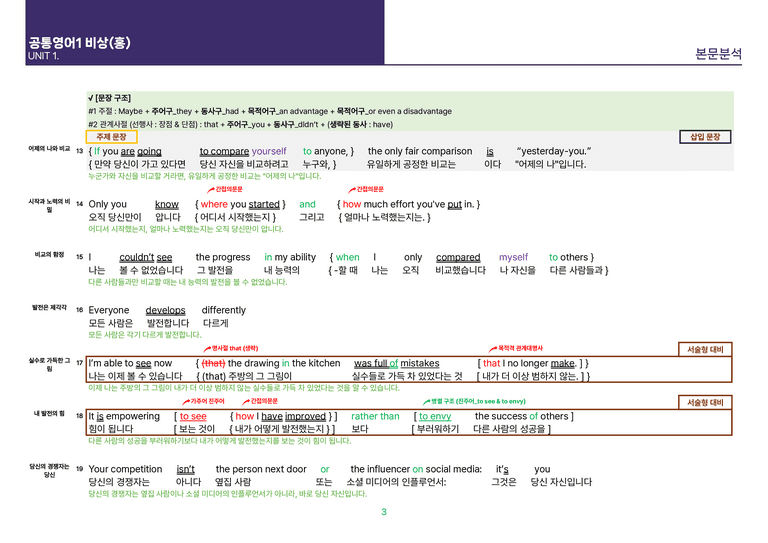Click the page number 3 at the bottom
768x543 pixels.
click(384, 512)
